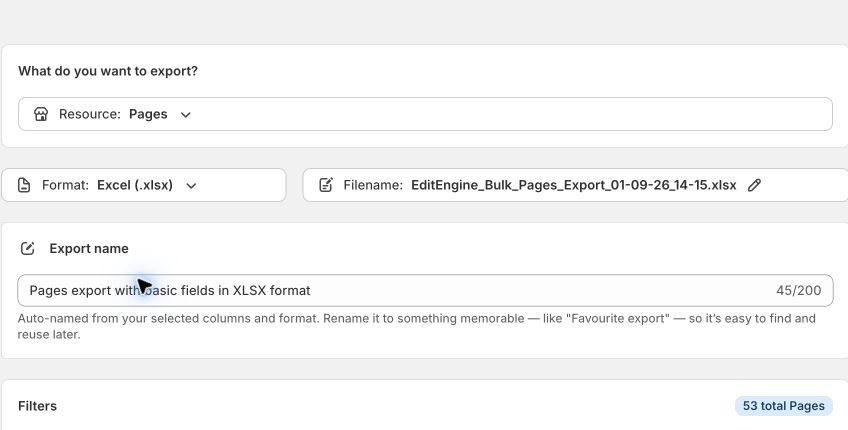848x430 pixels.
Task: Expand the chevron next to Excel (.xlsx)
Action: point(191,186)
